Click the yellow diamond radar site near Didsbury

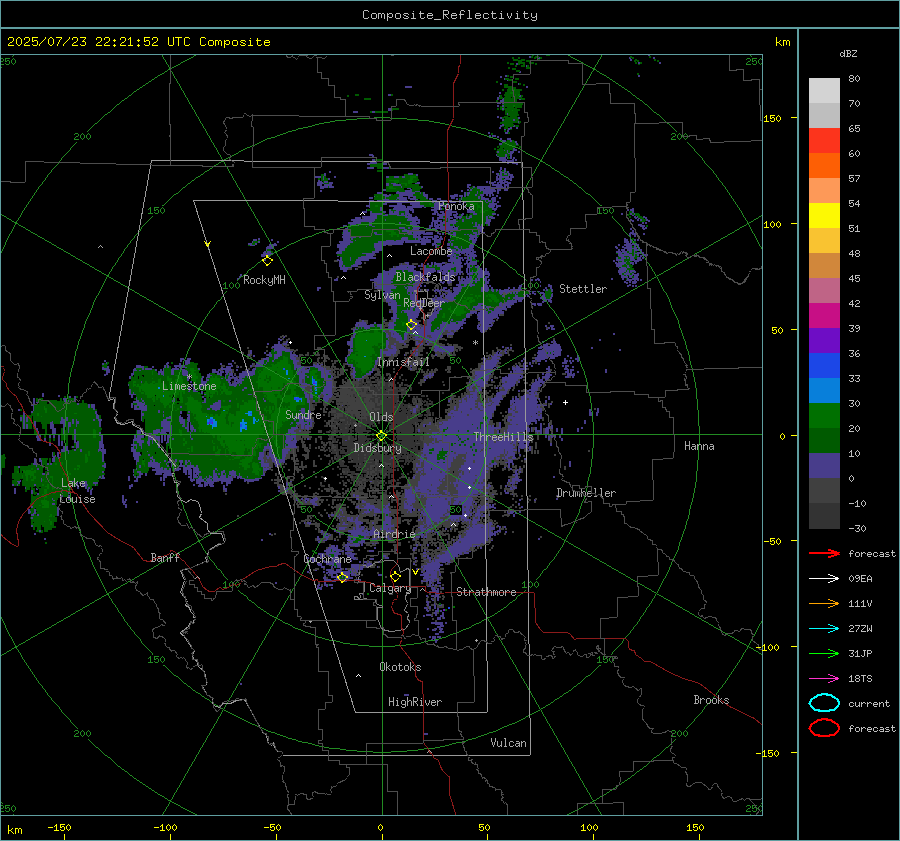tap(381, 436)
